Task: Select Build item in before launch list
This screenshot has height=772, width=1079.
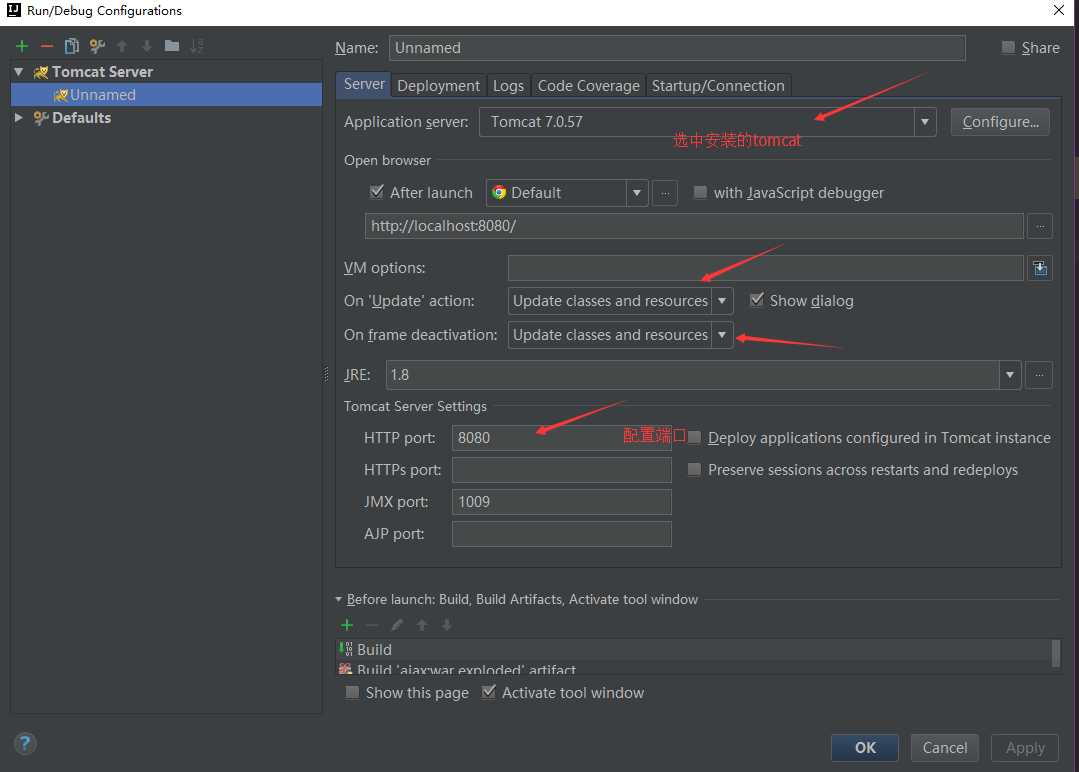Action: (x=694, y=650)
